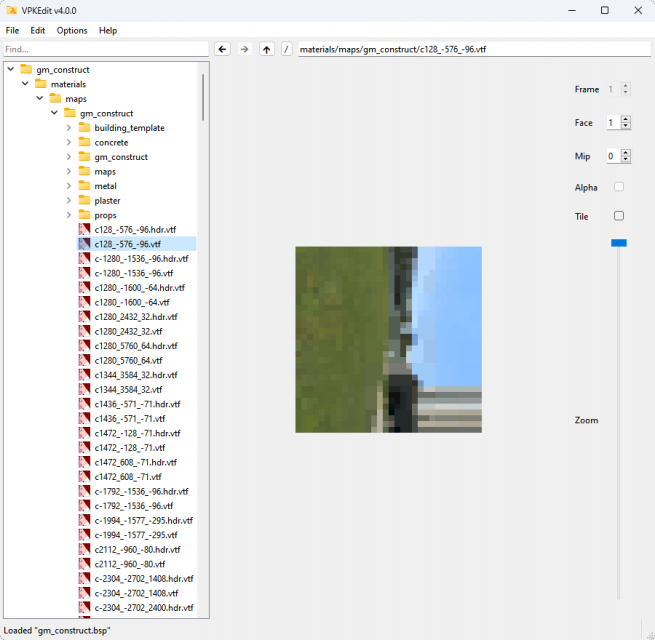
Task: Click the root slash path button
Action: (287, 49)
